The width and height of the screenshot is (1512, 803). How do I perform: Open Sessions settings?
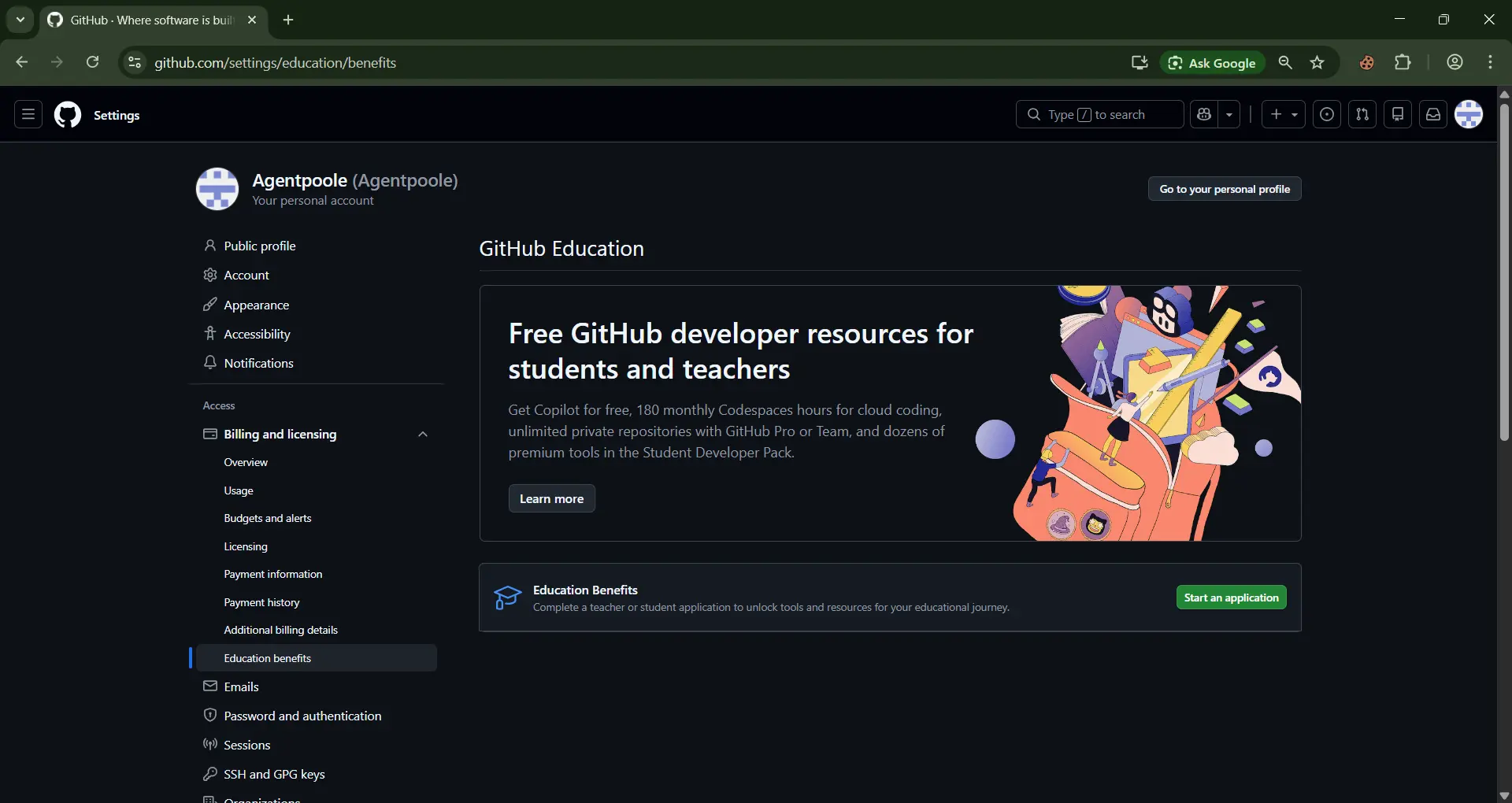click(316, 745)
